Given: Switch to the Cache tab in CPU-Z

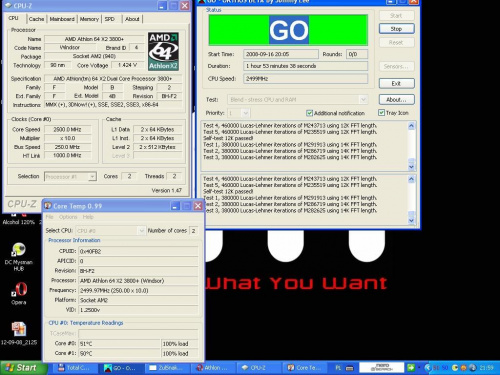Looking at the screenshot, I should (x=36, y=19).
